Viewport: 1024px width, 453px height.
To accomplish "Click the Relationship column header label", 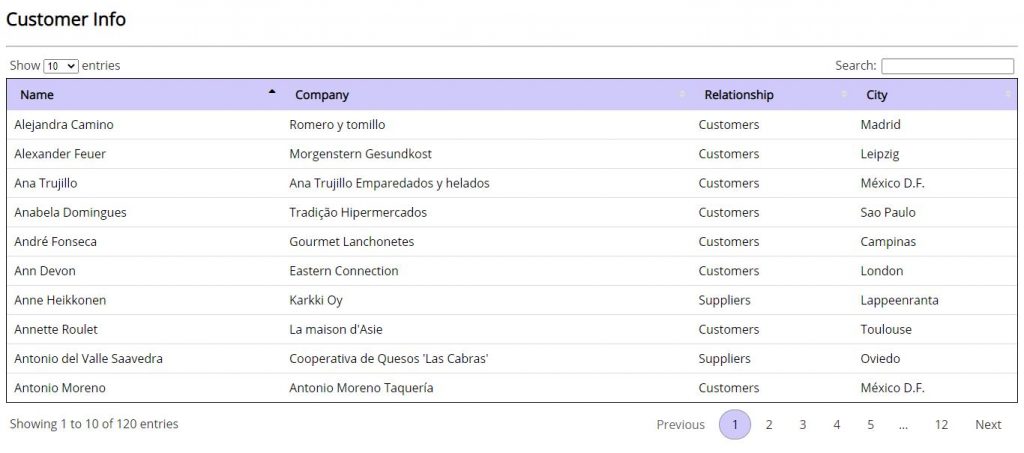I will pyautogui.click(x=739, y=95).
